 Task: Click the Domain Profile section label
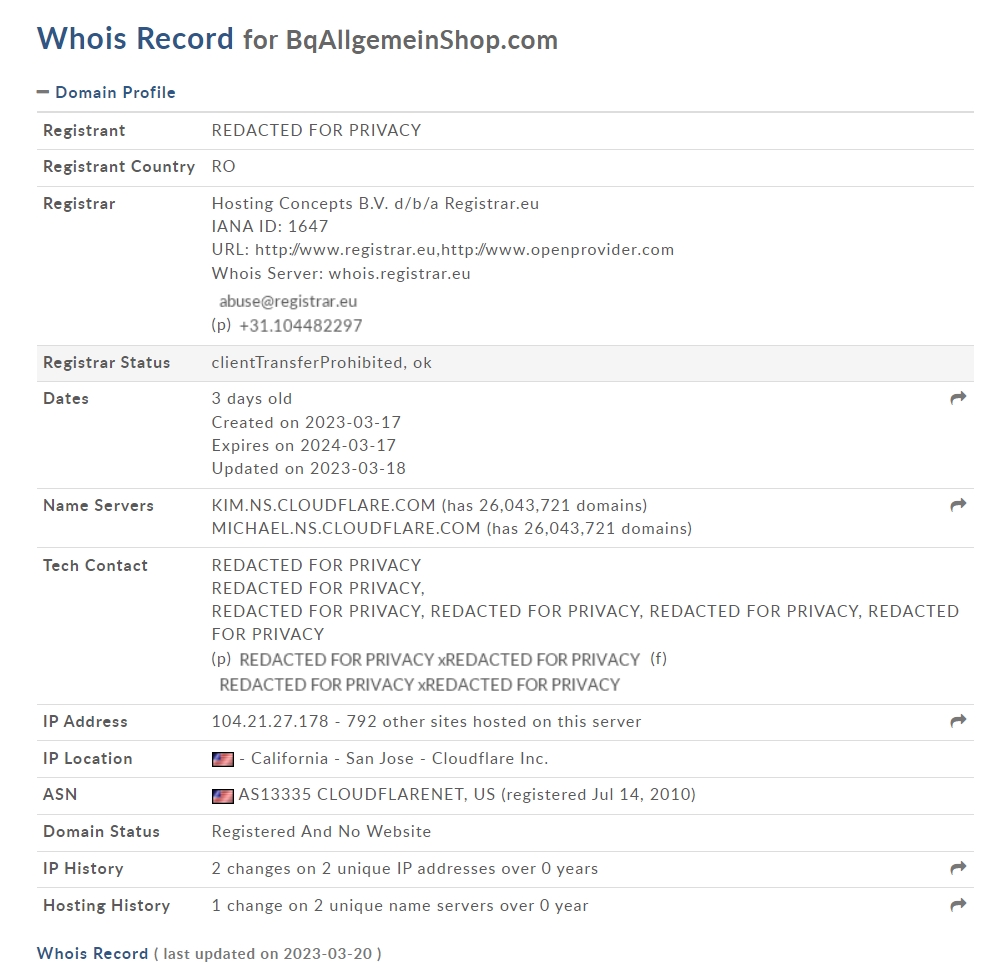tap(115, 92)
